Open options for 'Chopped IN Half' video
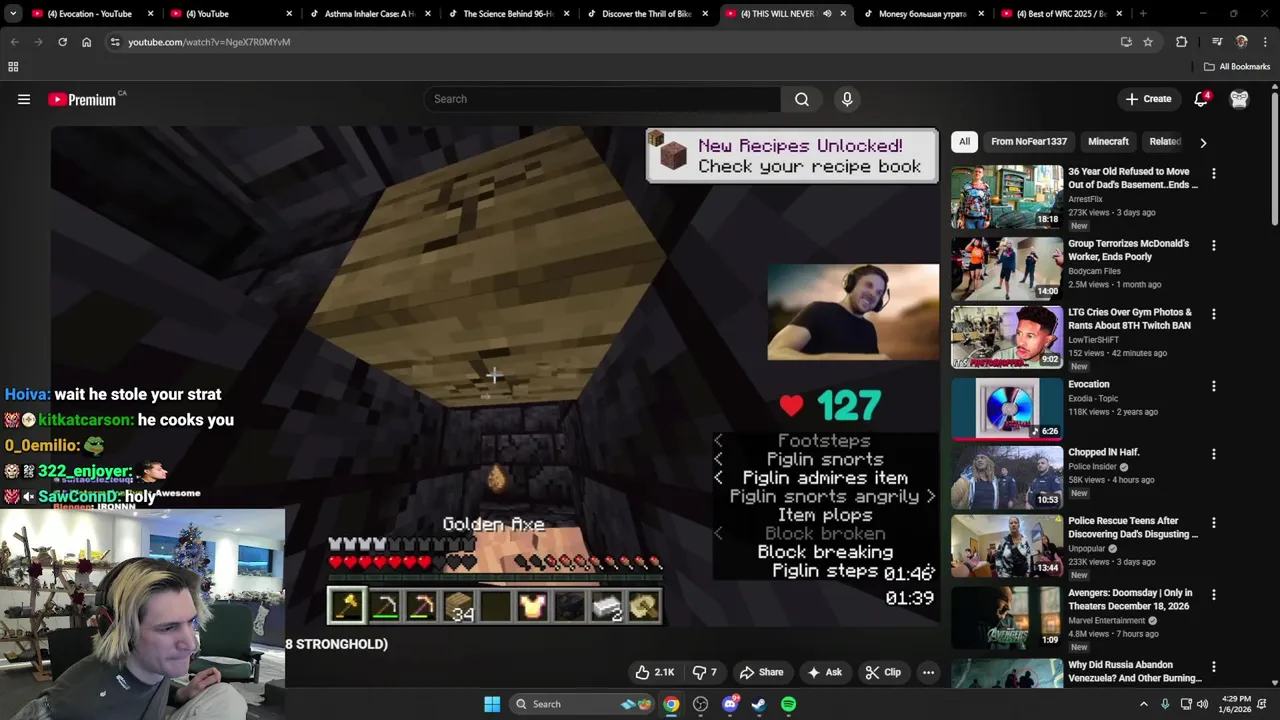1280x720 pixels. click(x=1213, y=454)
